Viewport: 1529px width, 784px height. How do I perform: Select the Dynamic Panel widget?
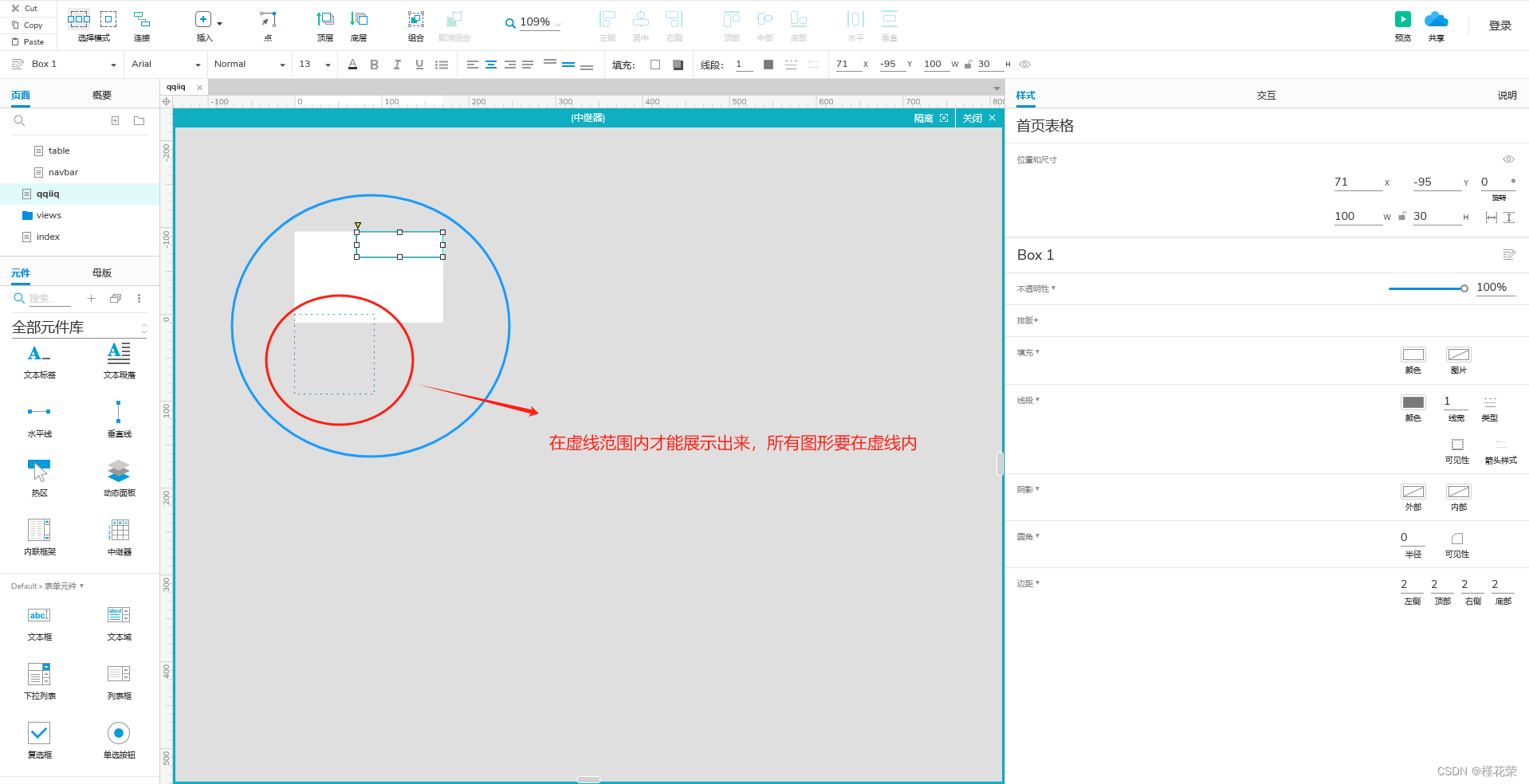coord(119,478)
